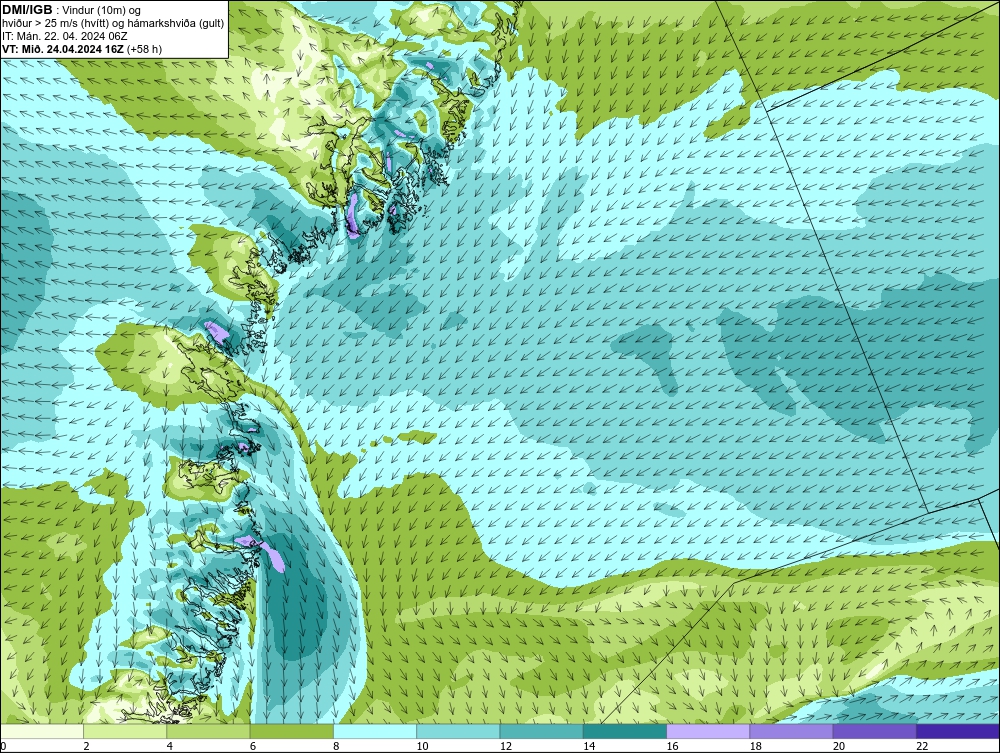Click the "VT: Mið. 24.04.2024 16Z" valid time
Screen dimensions: 1000x753
(x=63, y=49)
